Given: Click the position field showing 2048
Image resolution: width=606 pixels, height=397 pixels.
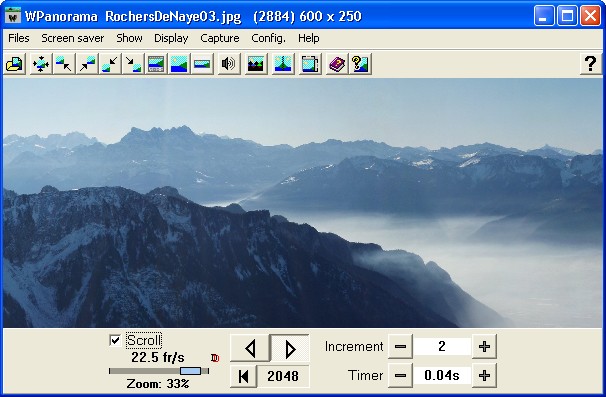Looking at the screenshot, I should pos(283,376).
